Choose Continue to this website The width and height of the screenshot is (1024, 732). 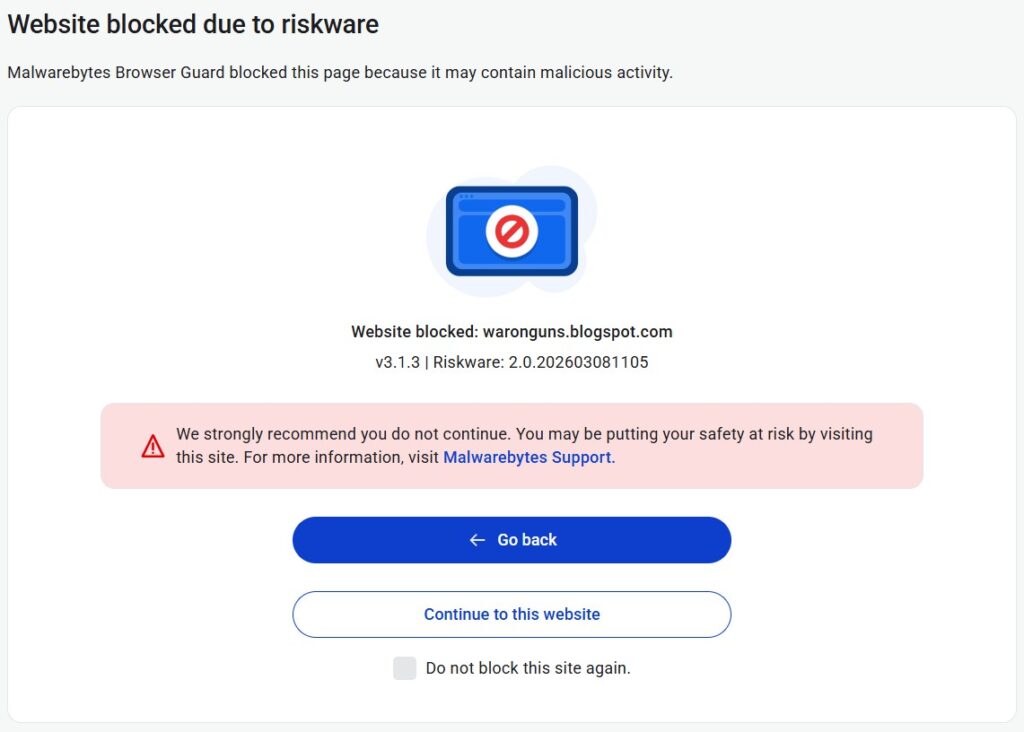[x=511, y=614]
